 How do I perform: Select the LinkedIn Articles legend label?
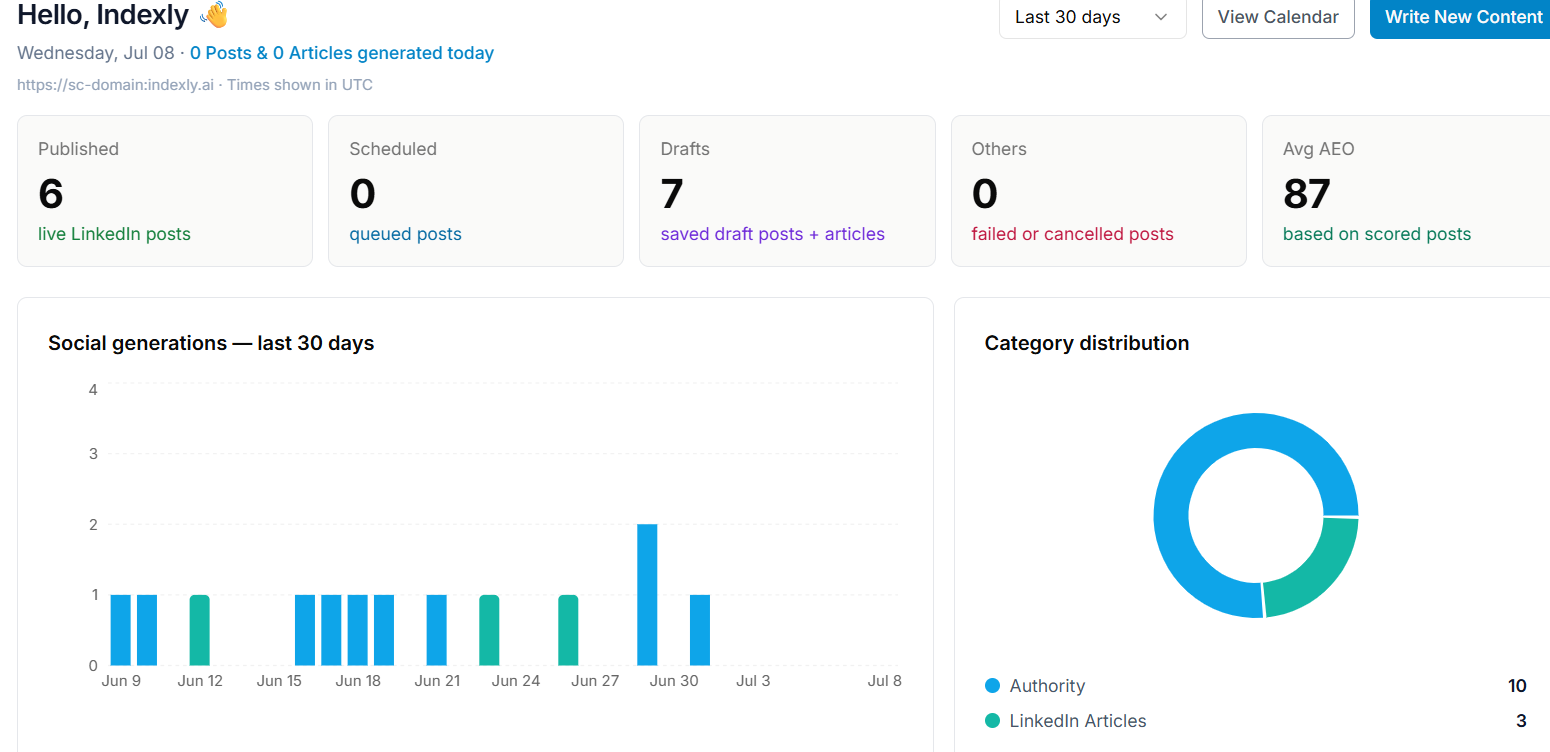[1078, 721]
